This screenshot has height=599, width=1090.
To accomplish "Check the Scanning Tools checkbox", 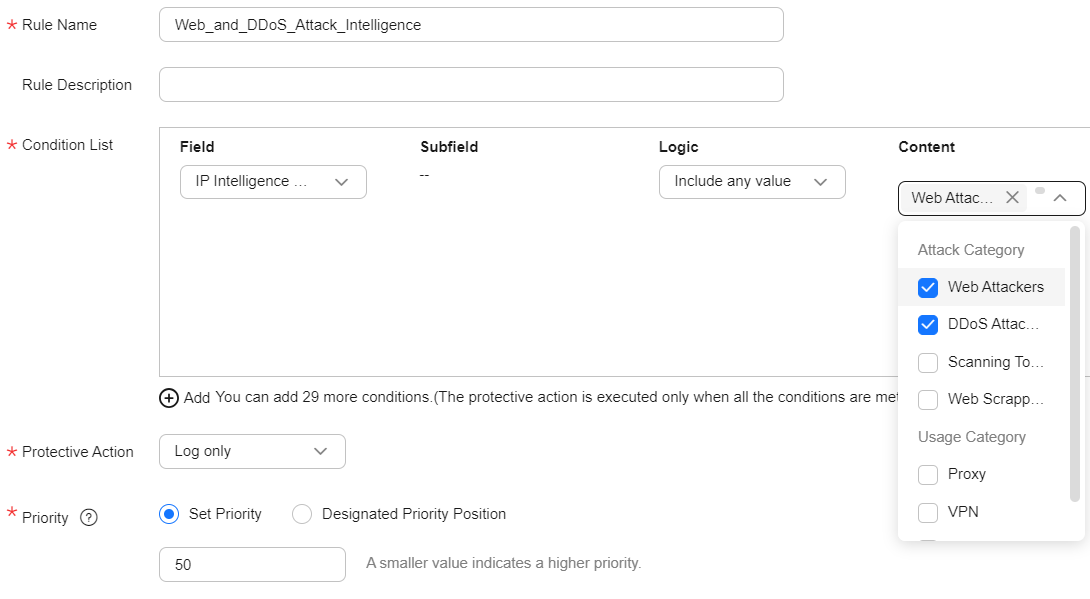I will (x=928, y=363).
